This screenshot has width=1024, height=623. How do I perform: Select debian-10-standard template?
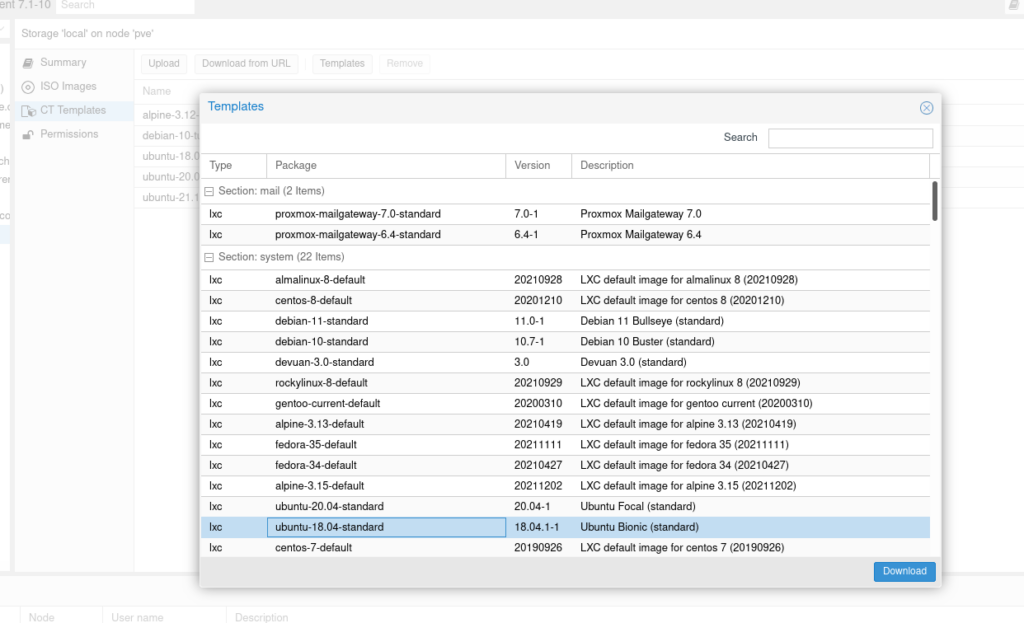[566, 342]
